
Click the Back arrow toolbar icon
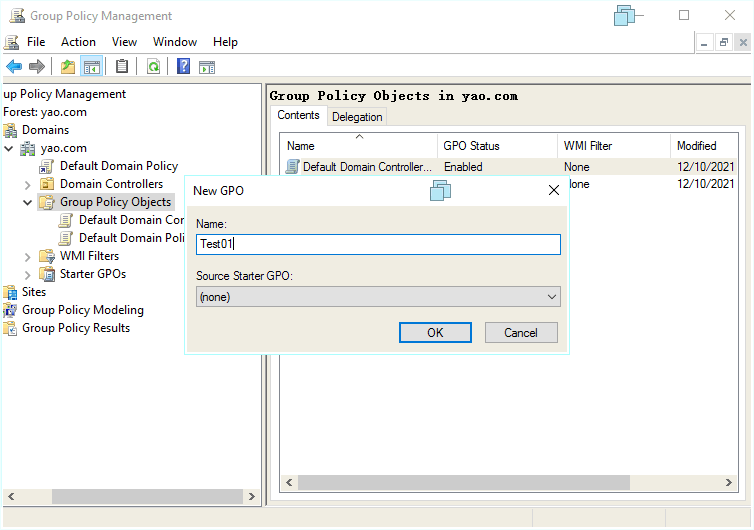[x=14, y=67]
